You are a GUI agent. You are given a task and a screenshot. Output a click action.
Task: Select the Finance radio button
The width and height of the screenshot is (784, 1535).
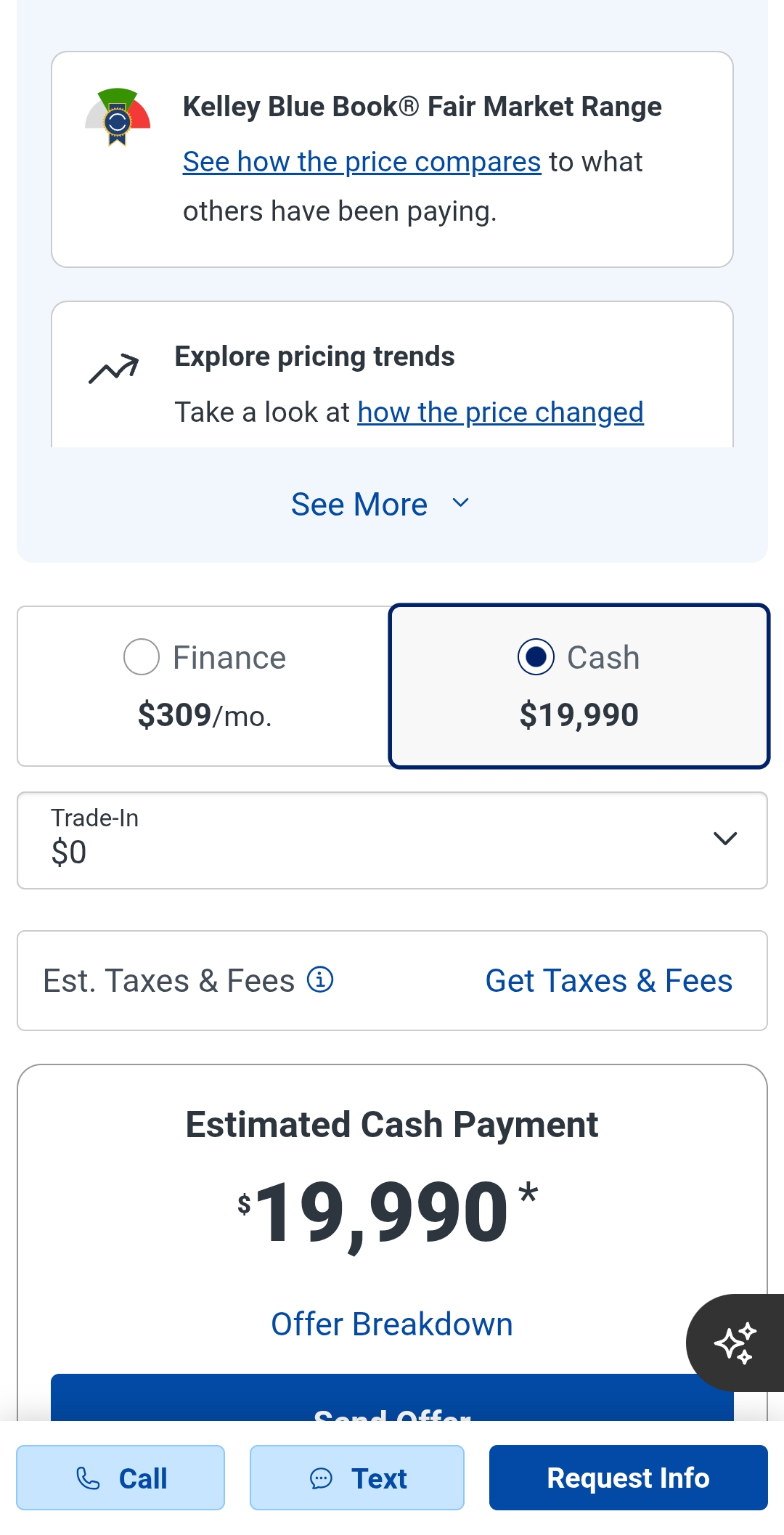tap(142, 657)
